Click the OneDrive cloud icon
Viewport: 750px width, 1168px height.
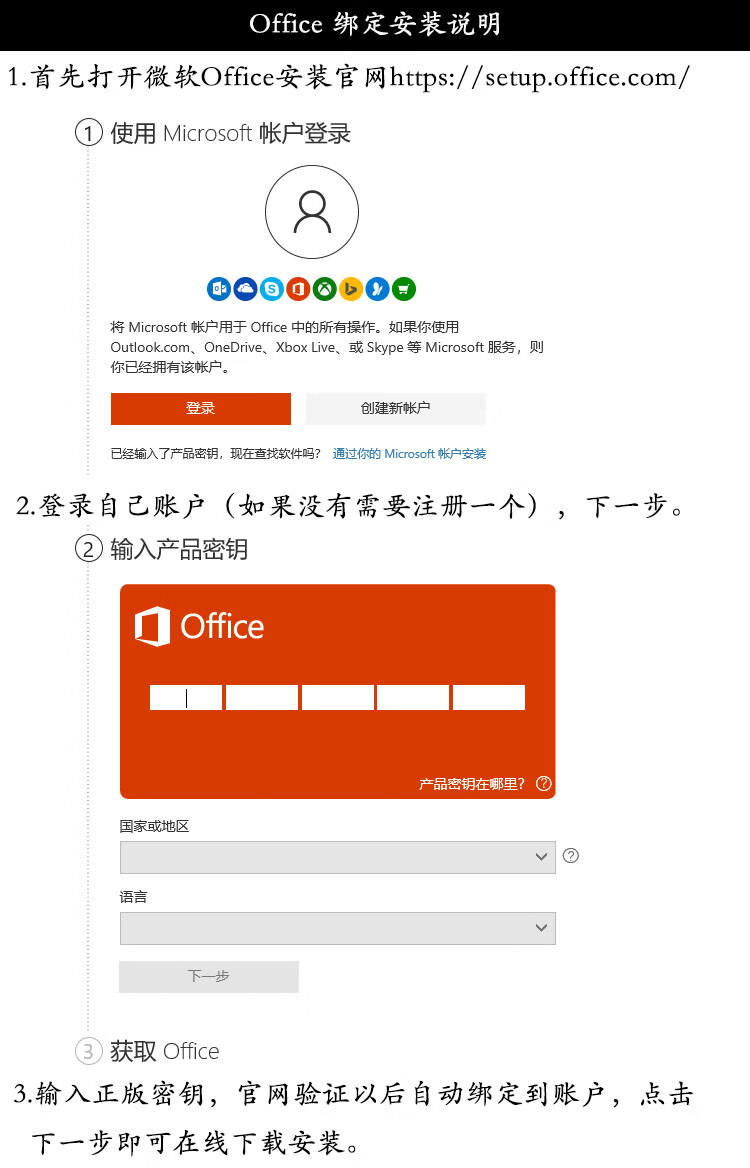click(245, 289)
